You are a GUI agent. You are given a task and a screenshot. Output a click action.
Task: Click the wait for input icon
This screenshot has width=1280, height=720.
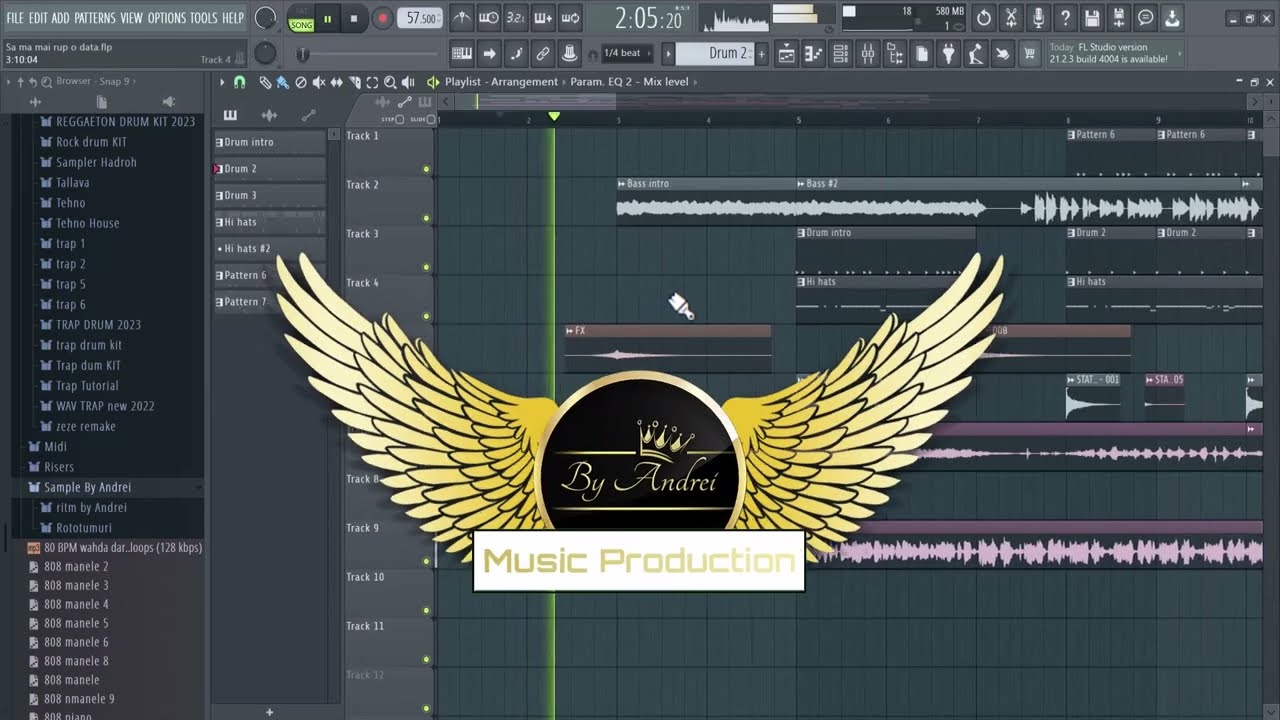(x=488, y=18)
